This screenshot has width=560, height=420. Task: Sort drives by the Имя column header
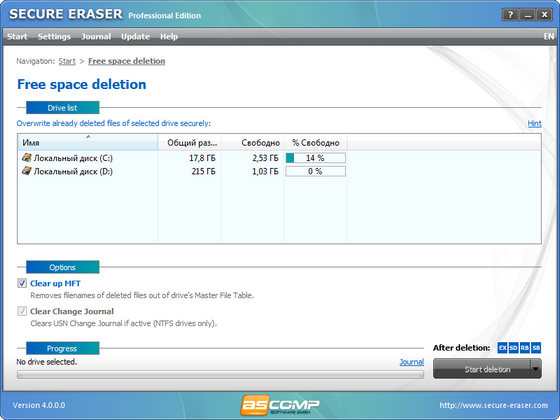coord(88,142)
